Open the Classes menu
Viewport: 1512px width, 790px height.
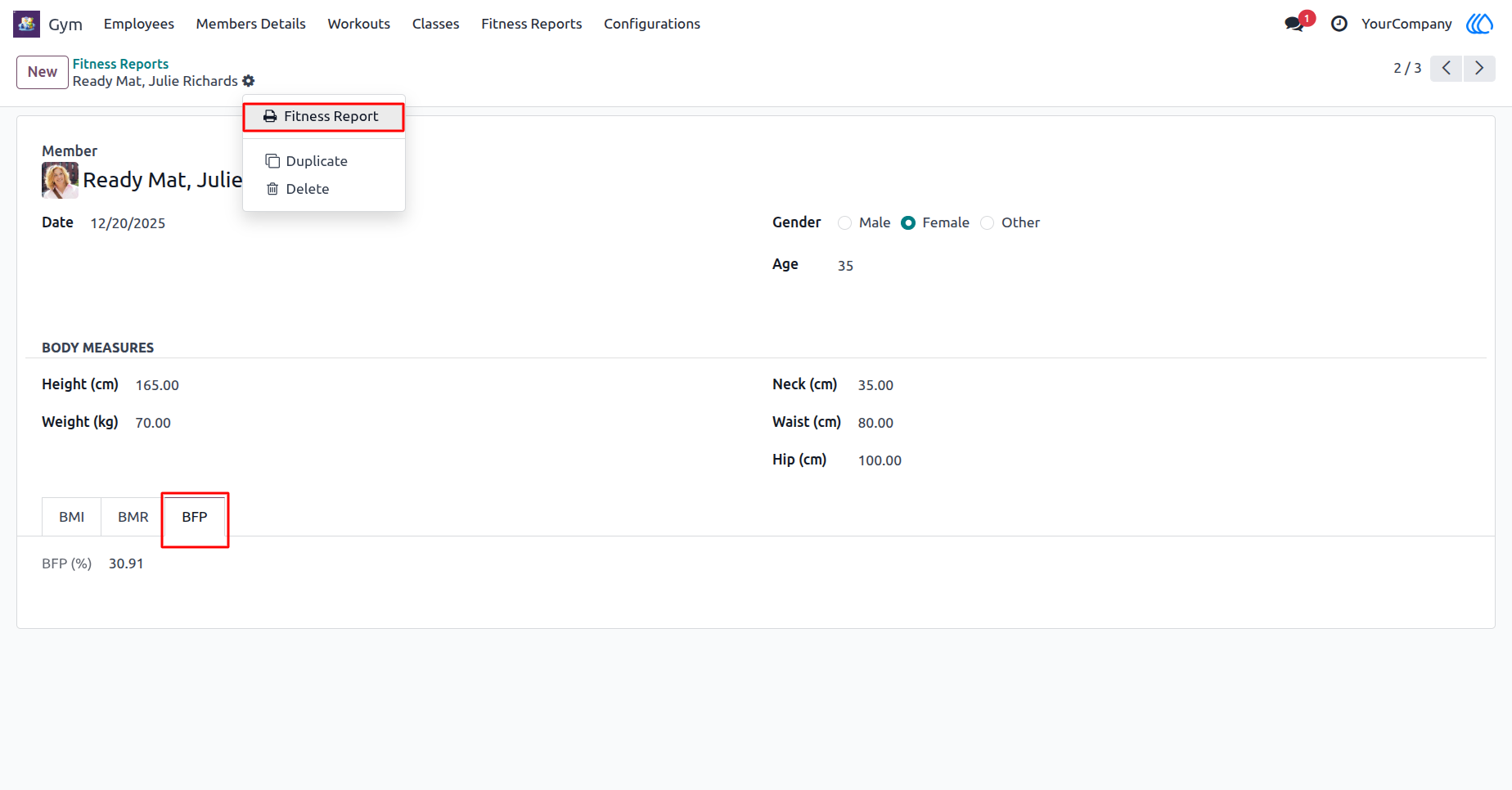coord(436,24)
